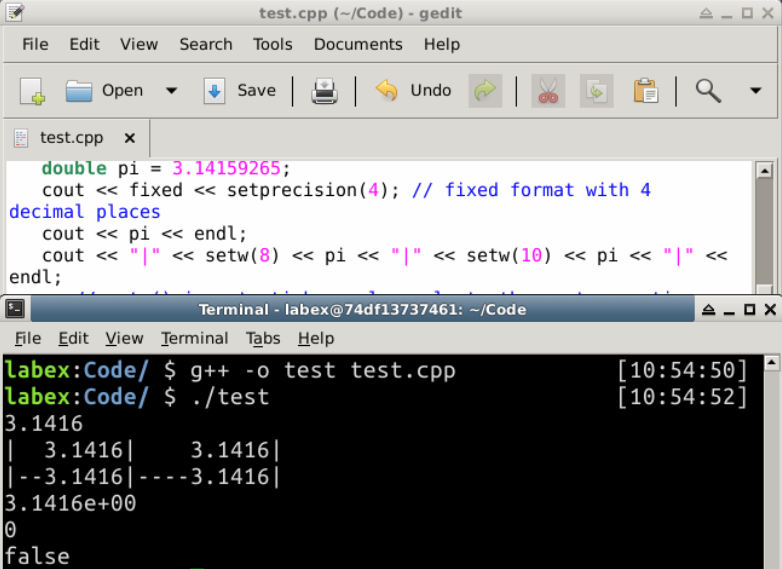This screenshot has height=569, width=782.
Task: Open the gedit window menu icon
Action: [14, 12]
